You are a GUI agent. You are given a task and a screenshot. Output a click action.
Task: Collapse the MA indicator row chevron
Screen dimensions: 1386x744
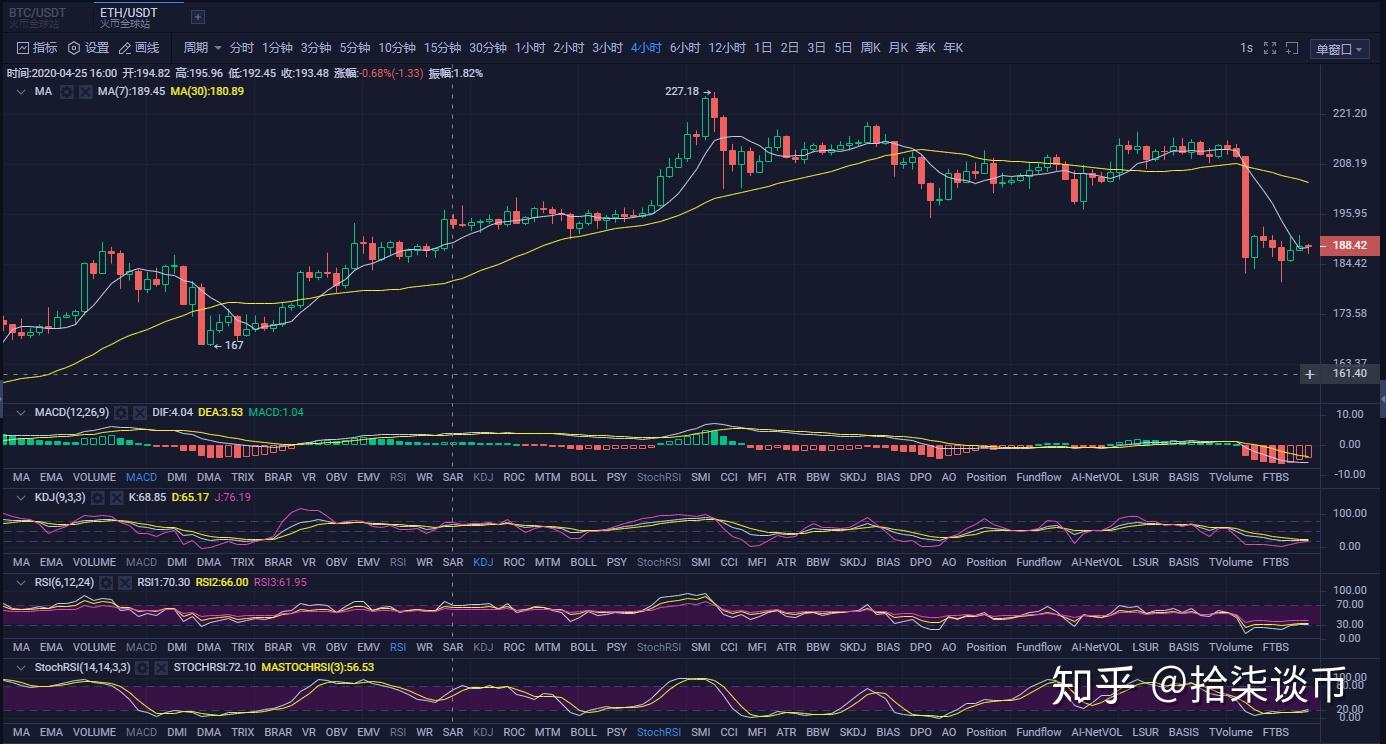click(21, 91)
